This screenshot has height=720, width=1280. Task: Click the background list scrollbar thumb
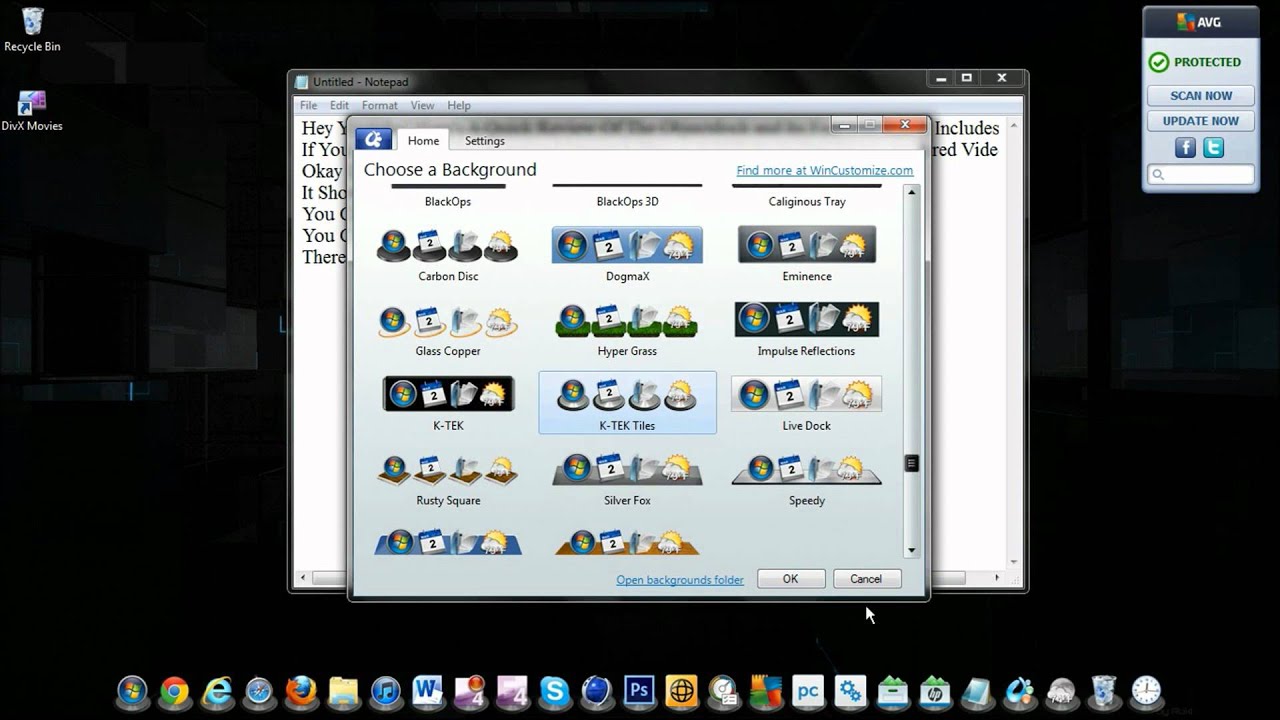[911, 463]
